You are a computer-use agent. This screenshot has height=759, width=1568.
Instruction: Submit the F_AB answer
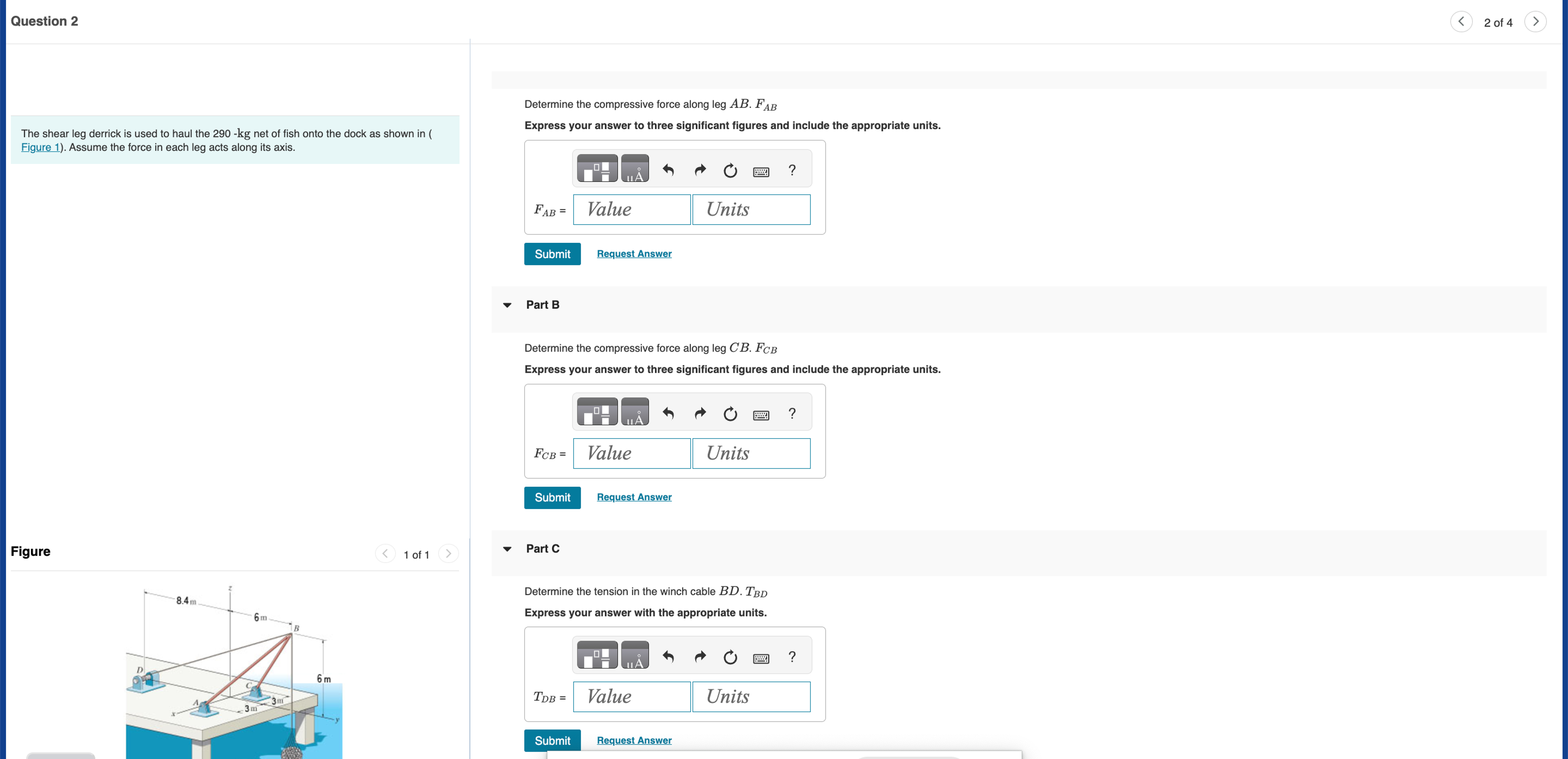click(552, 254)
